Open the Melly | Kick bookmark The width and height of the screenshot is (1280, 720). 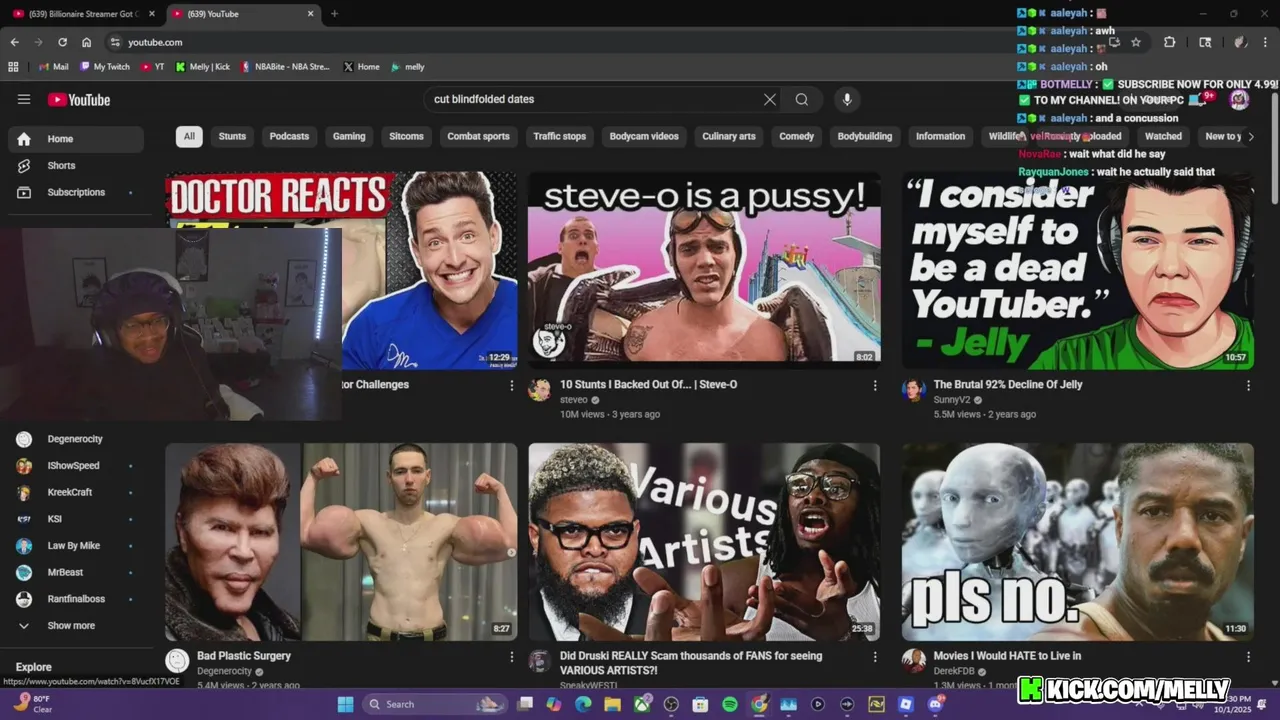[x=202, y=67]
